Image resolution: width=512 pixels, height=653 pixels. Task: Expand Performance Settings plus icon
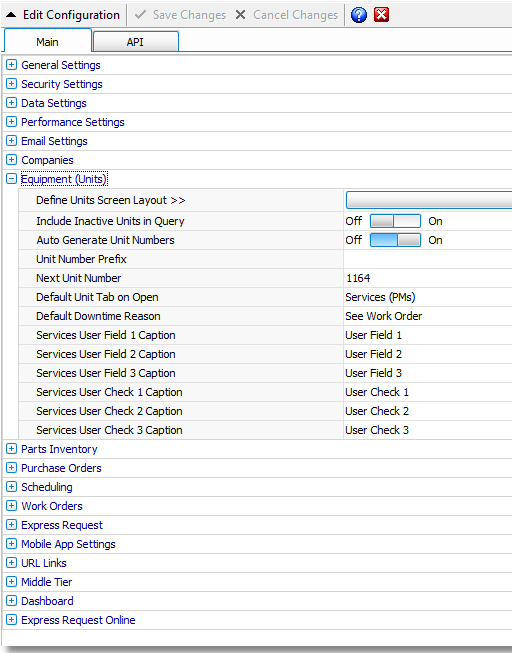[12, 122]
